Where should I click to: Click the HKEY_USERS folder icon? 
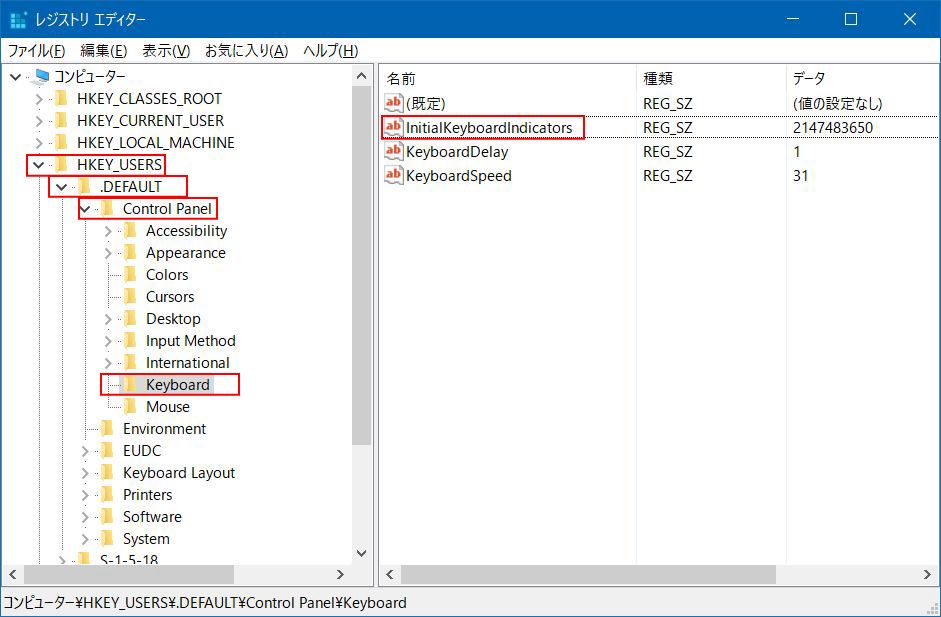click(61, 164)
